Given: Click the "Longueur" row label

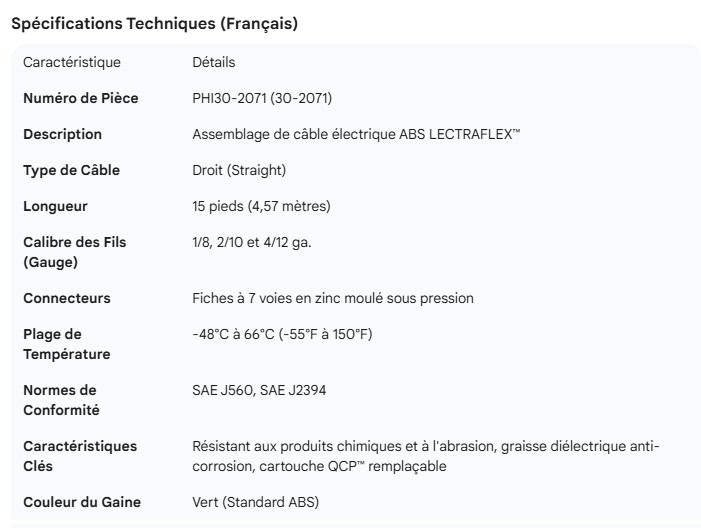Looking at the screenshot, I should coord(56,206).
